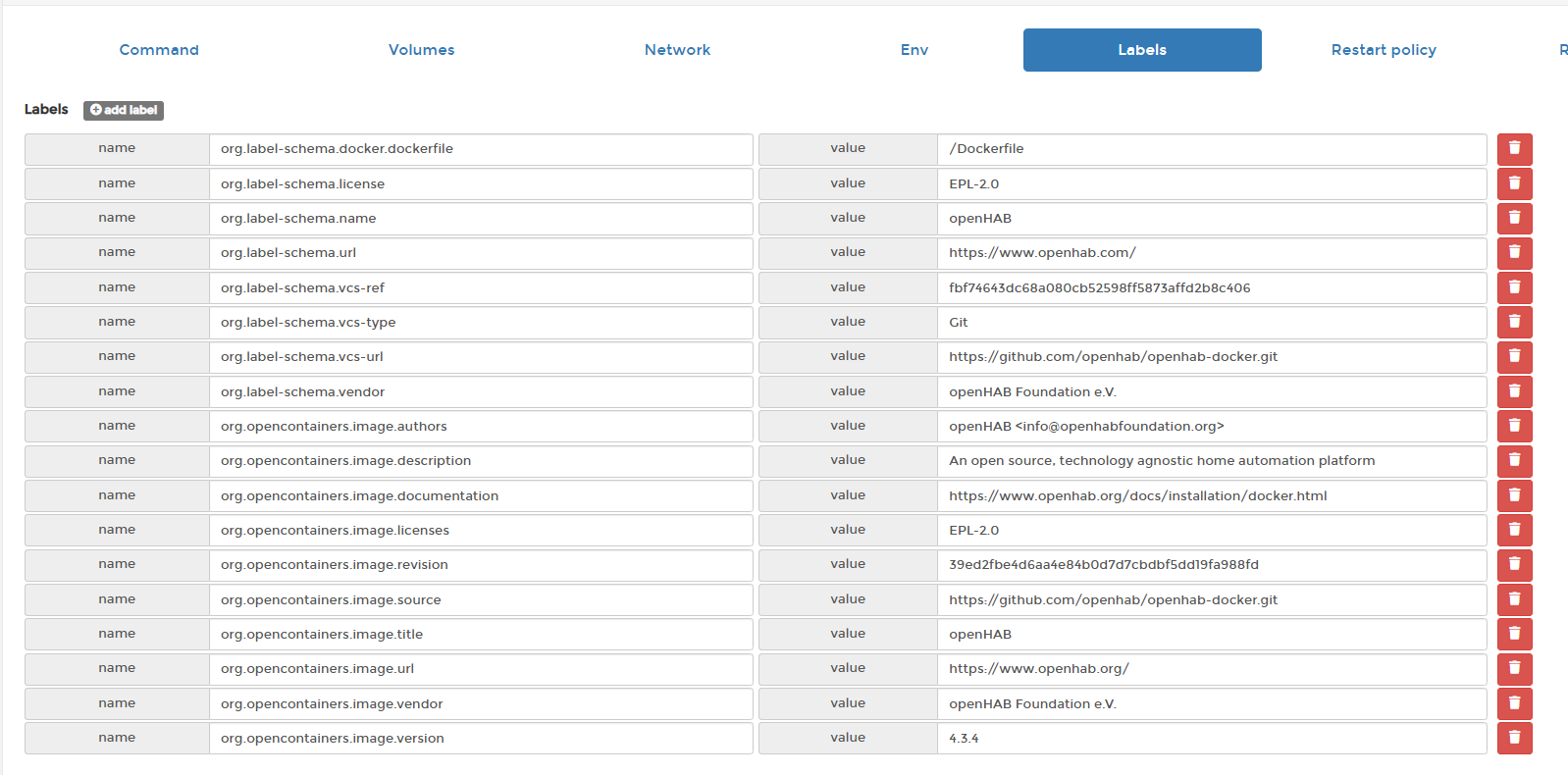Open the Command tab

(159, 50)
